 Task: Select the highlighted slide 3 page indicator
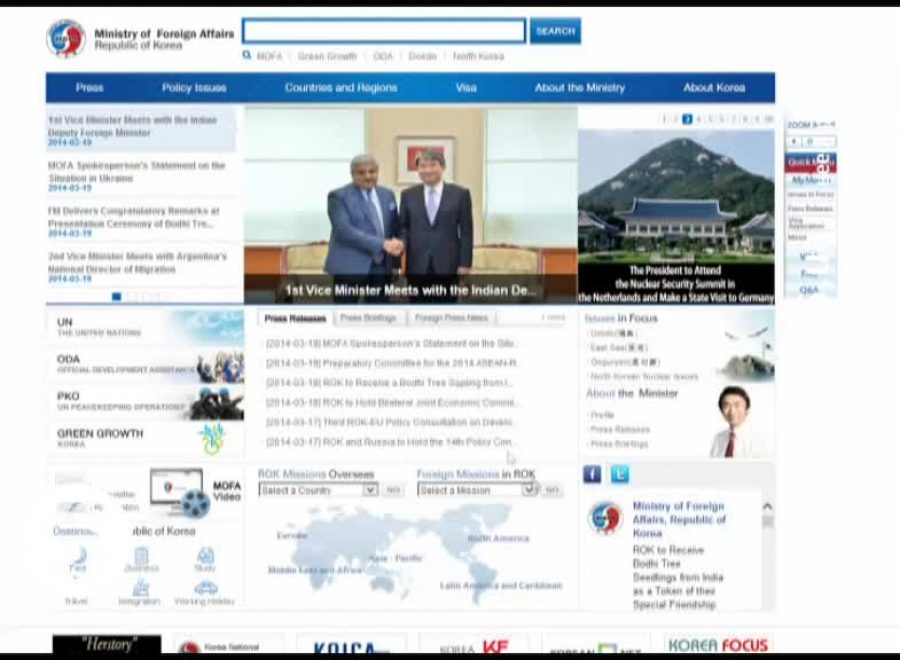click(687, 119)
